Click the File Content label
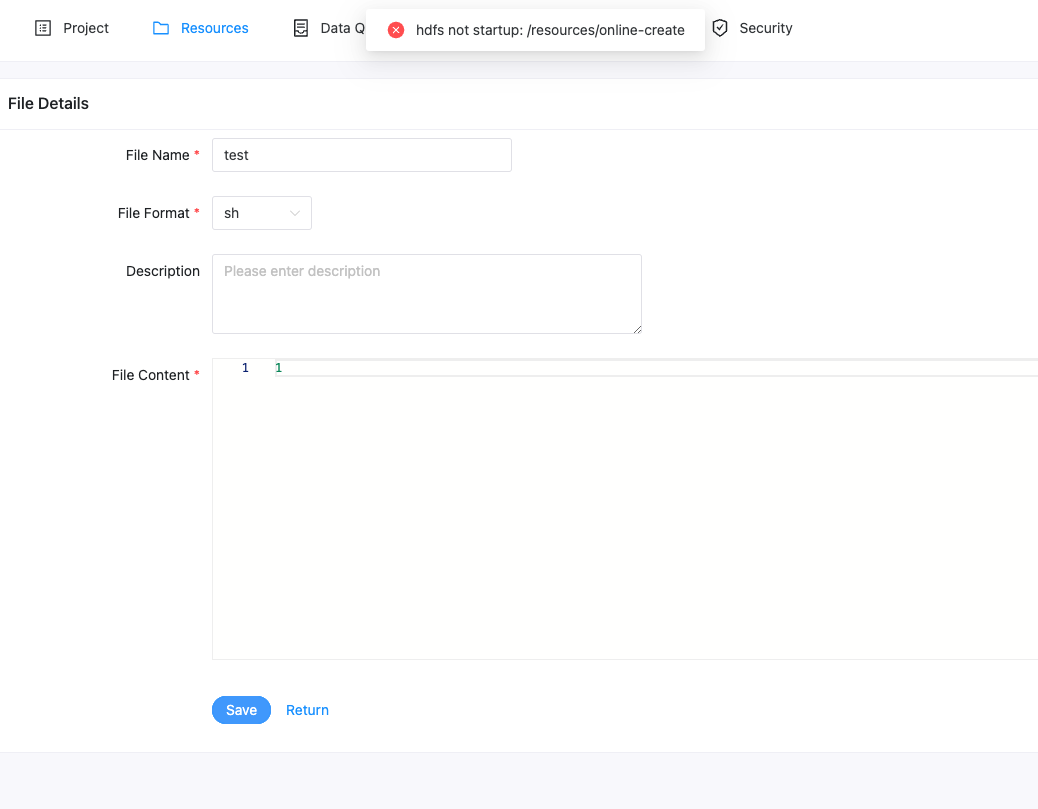Screen dimensions: 1038x809 click(150, 375)
